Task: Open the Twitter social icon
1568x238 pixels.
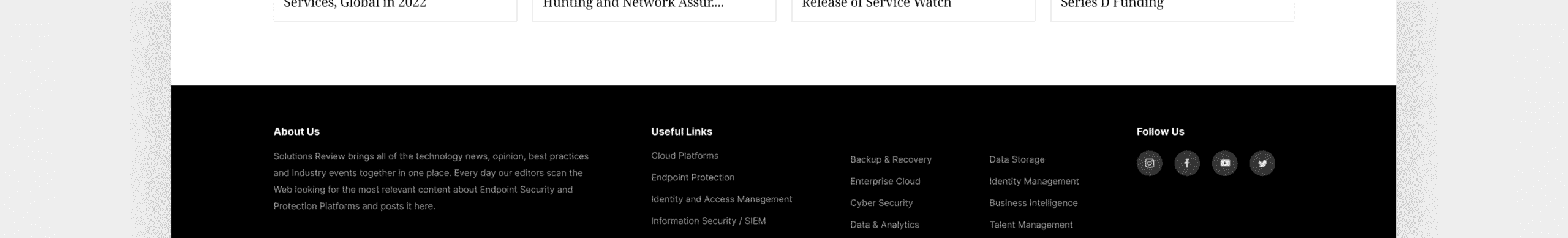Action: coord(1262,163)
